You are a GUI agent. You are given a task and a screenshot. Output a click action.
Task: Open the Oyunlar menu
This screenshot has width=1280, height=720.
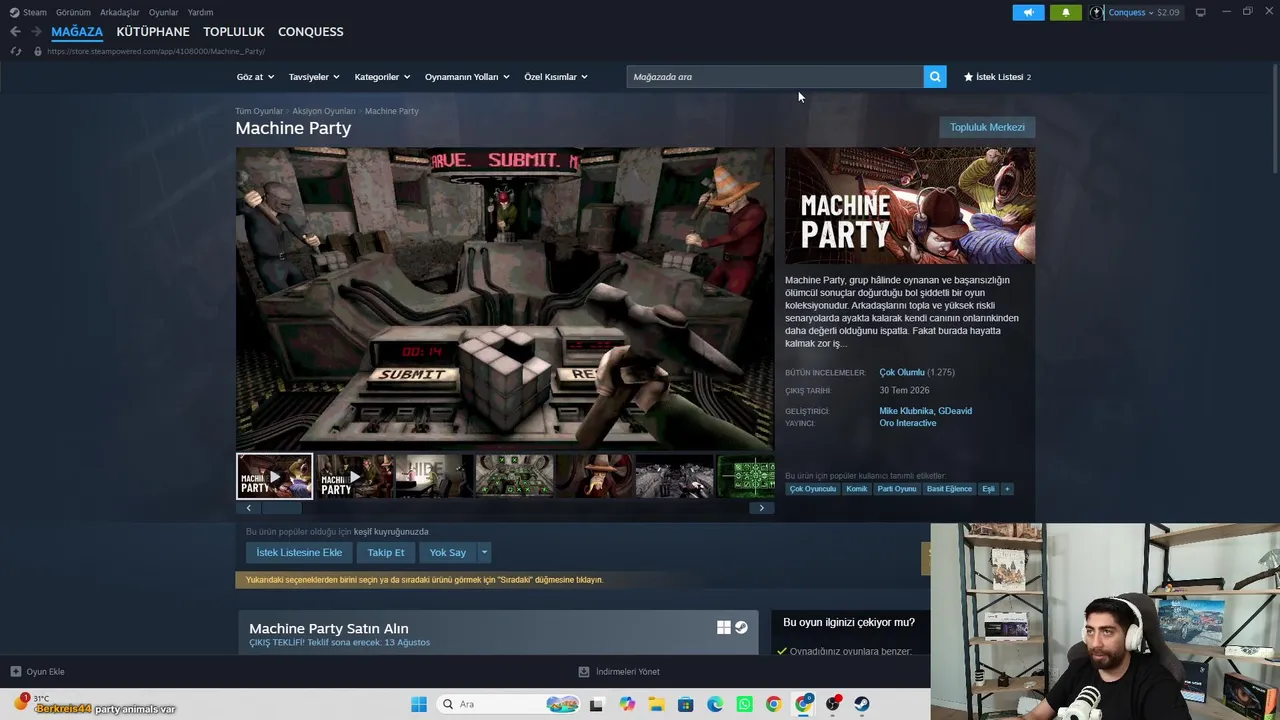(164, 12)
